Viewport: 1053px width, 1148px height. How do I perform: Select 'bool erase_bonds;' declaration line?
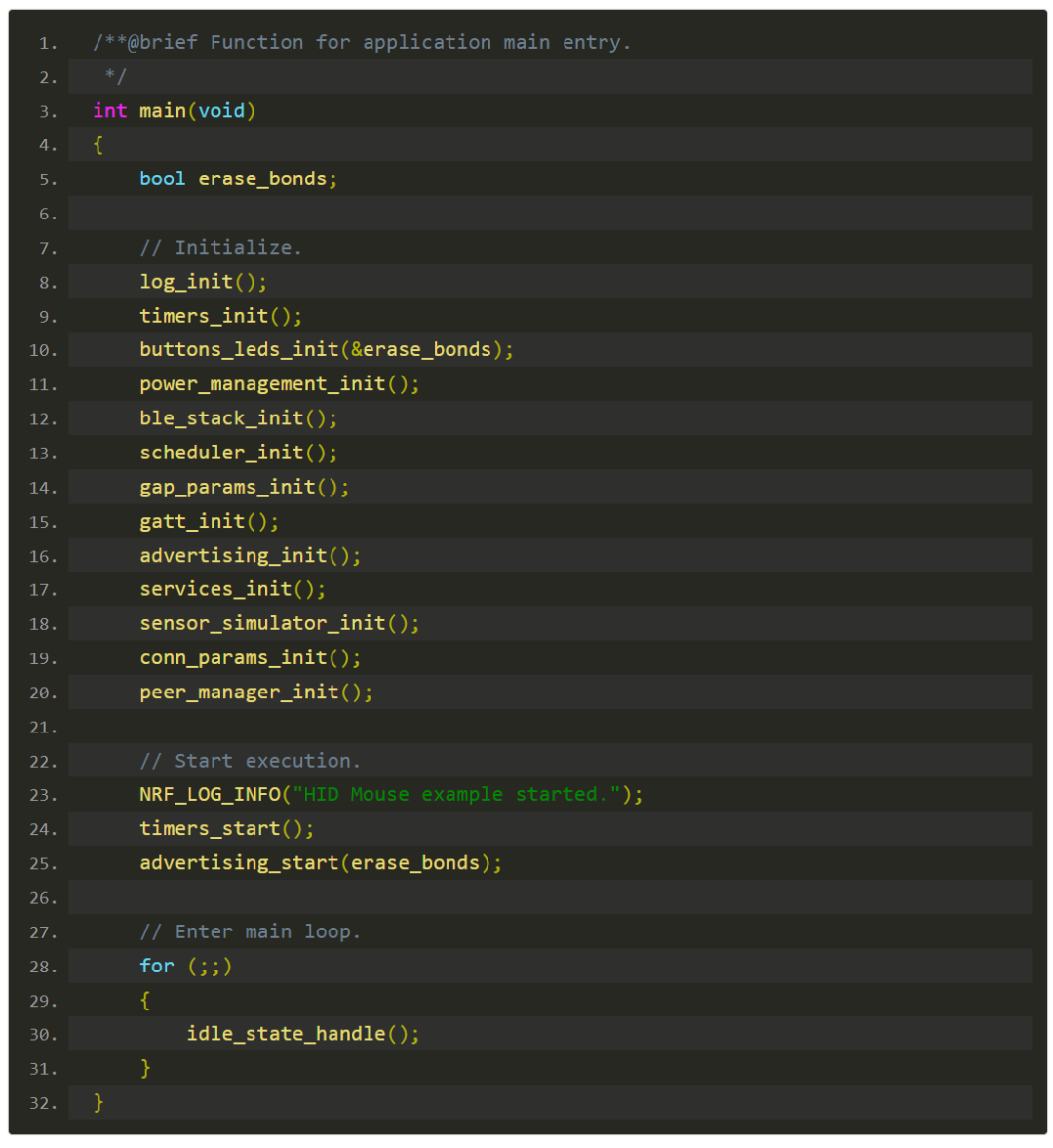(x=239, y=179)
